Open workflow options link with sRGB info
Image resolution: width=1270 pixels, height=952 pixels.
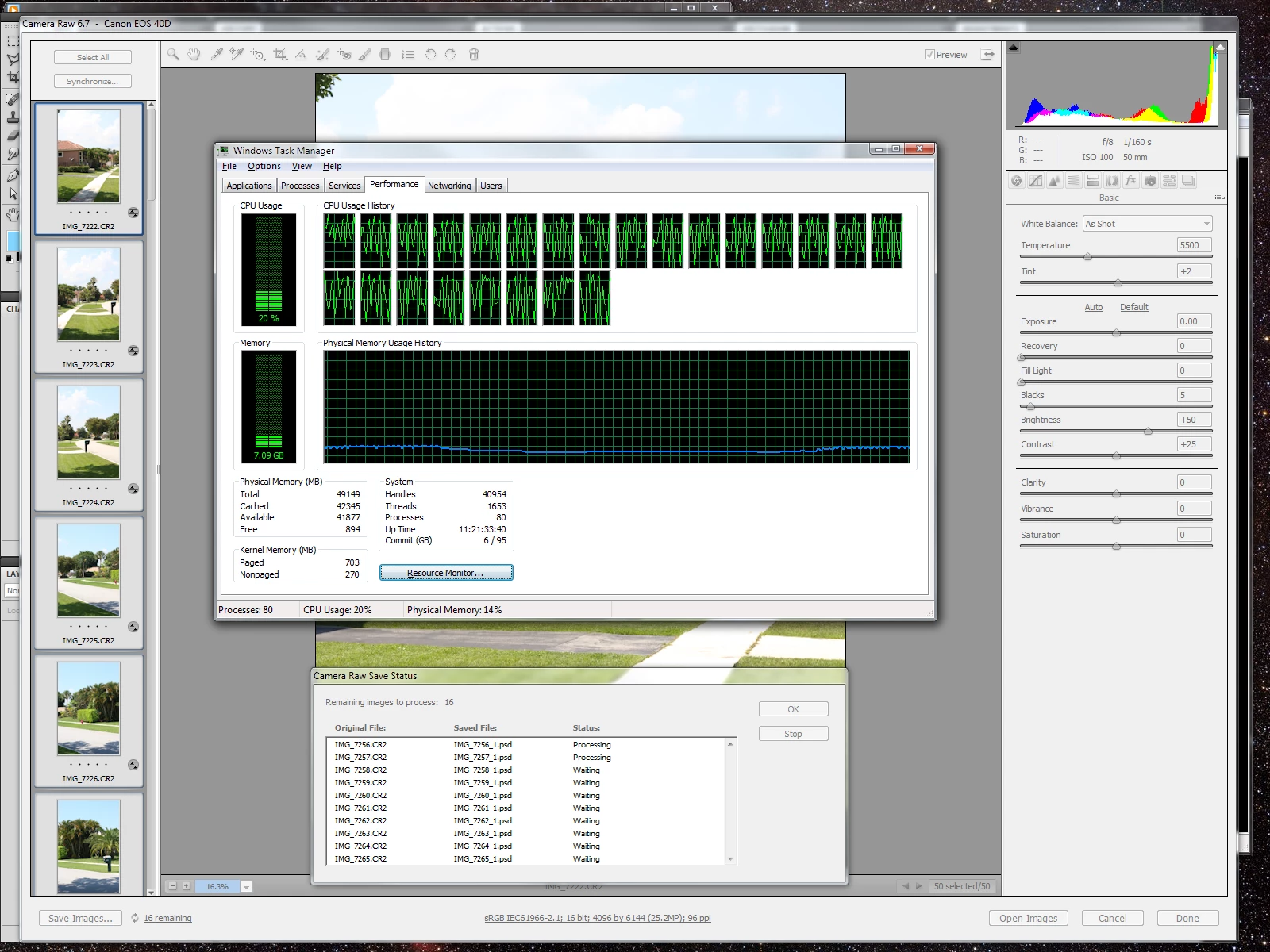click(x=598, y=918)
